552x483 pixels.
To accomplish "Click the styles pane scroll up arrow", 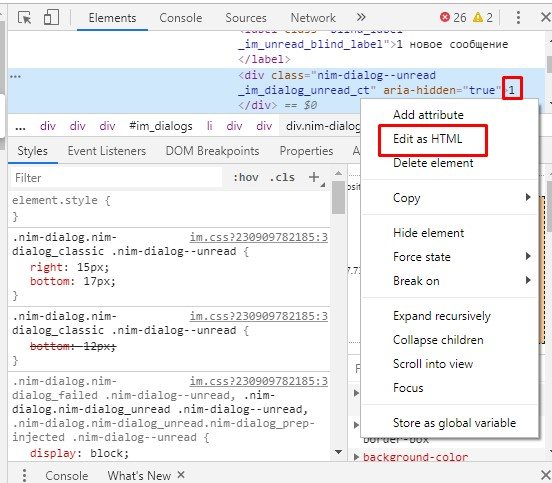I will pyautogui.click(x=338, y=173).
